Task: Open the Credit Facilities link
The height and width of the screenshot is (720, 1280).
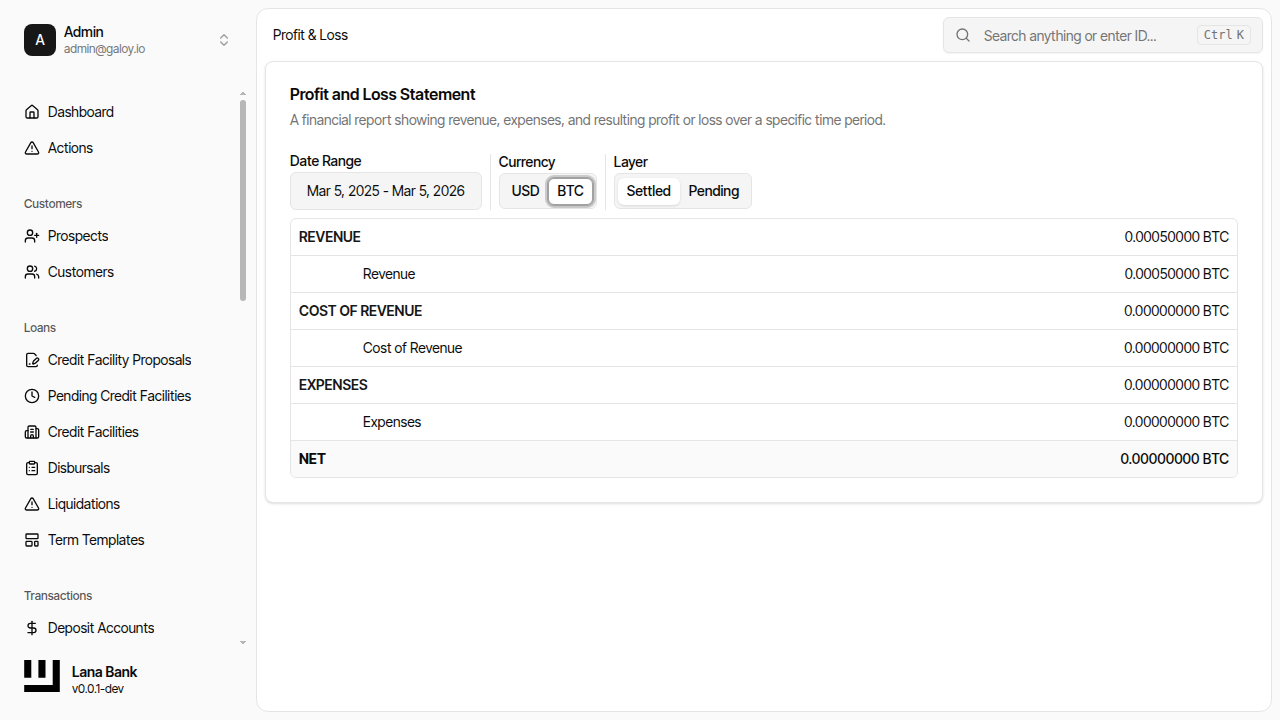Action: click(x=93, y=432)
